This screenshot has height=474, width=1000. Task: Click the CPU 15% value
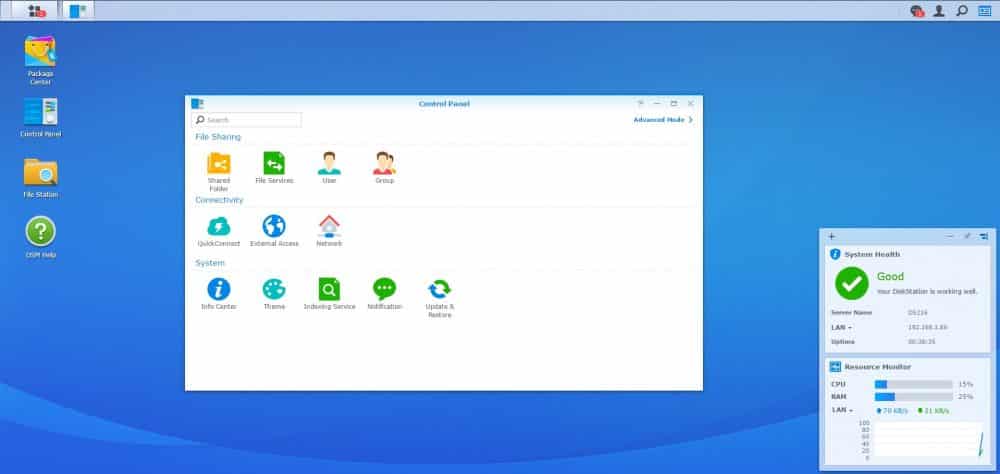[x=966, y=384]
